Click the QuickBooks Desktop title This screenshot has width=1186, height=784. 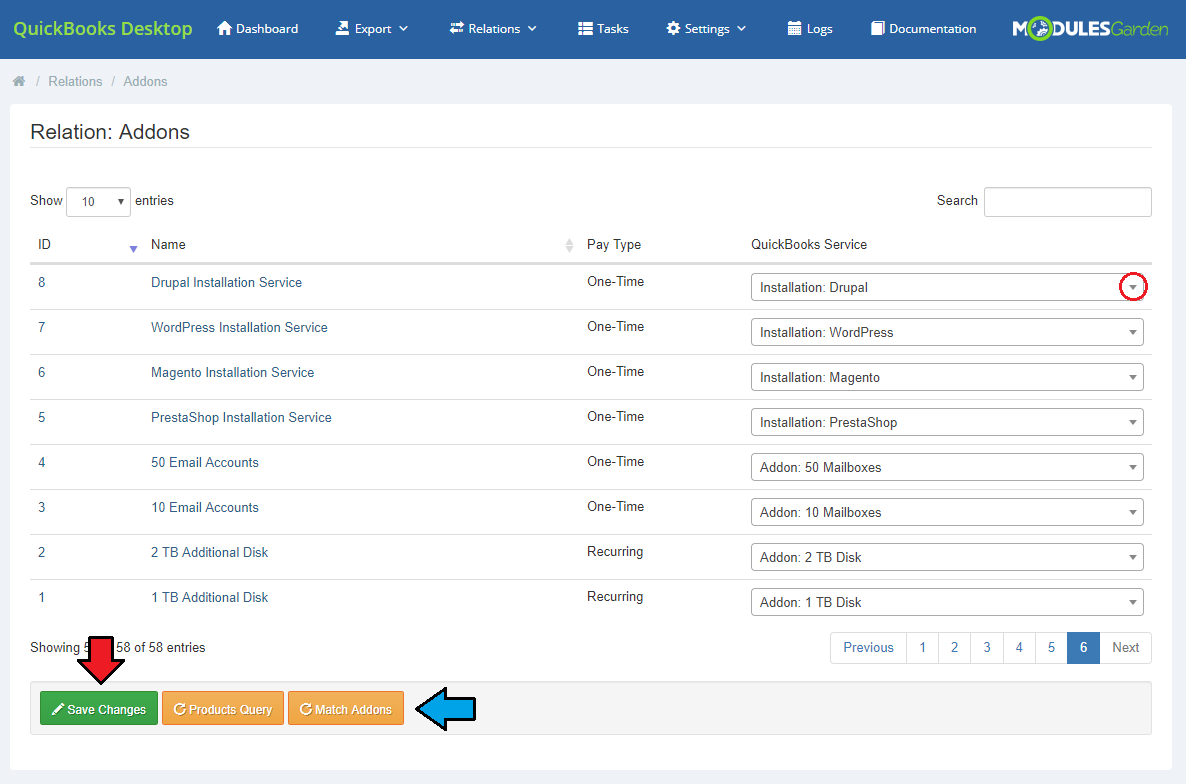[x=103, y=29]
